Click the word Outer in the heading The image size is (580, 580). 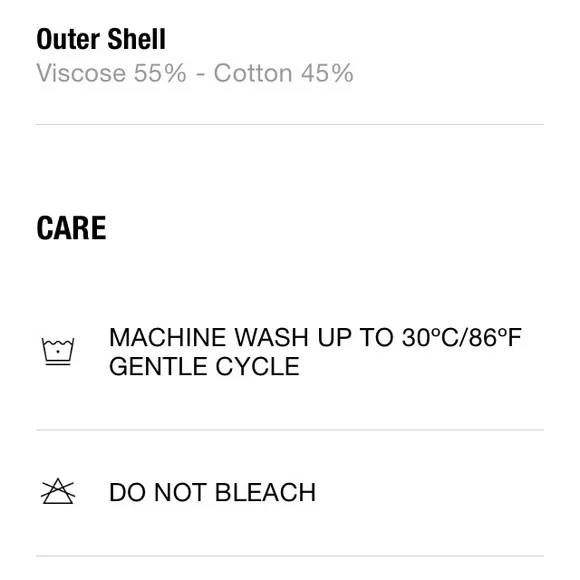point(68,39)
